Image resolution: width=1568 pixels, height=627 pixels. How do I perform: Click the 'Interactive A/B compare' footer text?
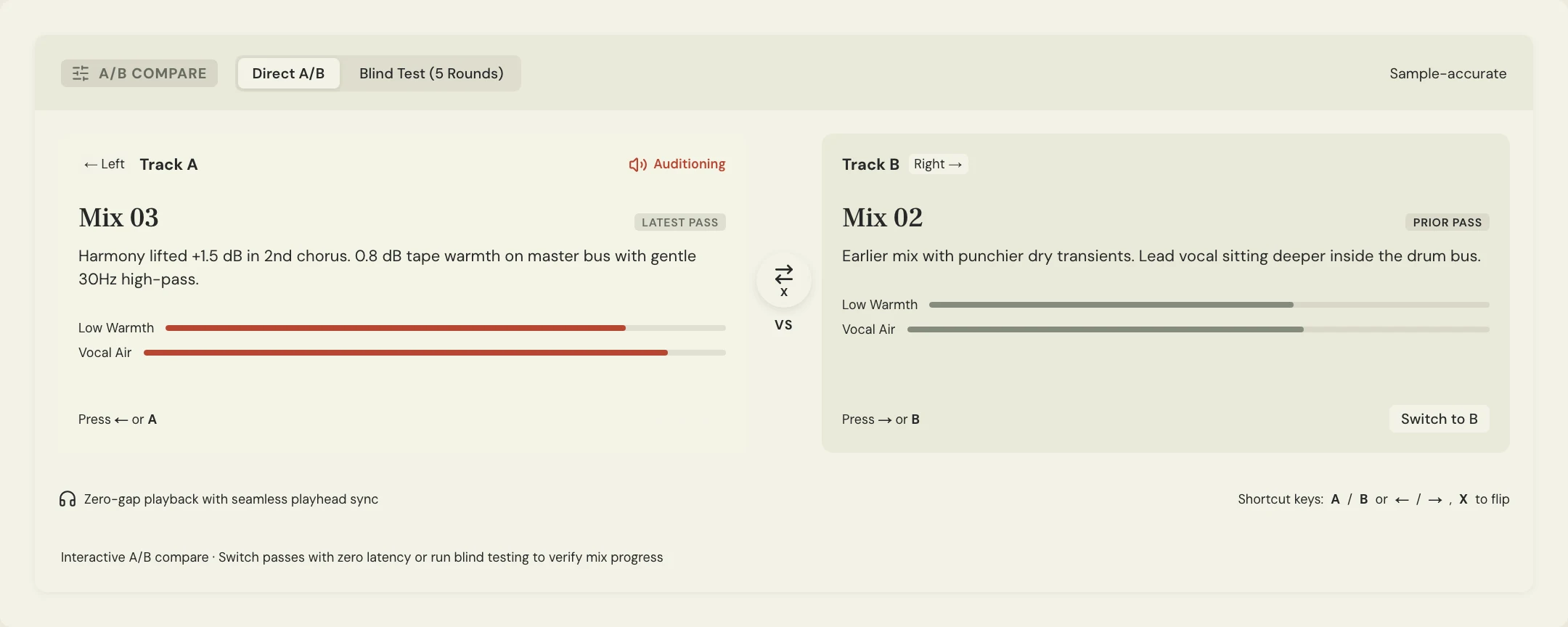click(x=362, y=557)
